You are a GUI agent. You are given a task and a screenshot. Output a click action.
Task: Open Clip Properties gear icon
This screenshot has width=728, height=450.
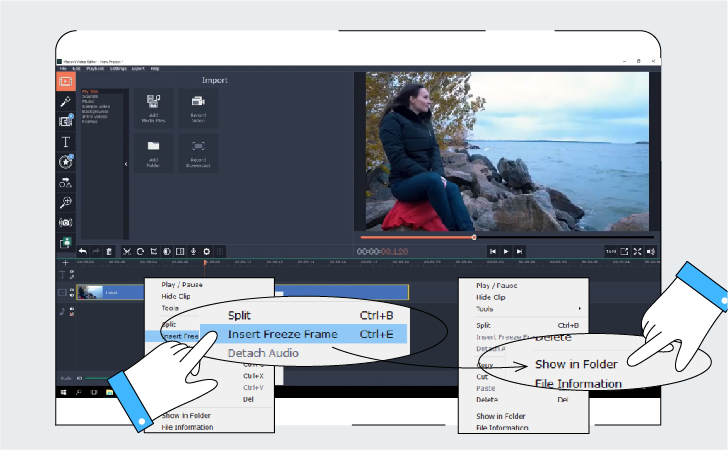tap(207, 252)
